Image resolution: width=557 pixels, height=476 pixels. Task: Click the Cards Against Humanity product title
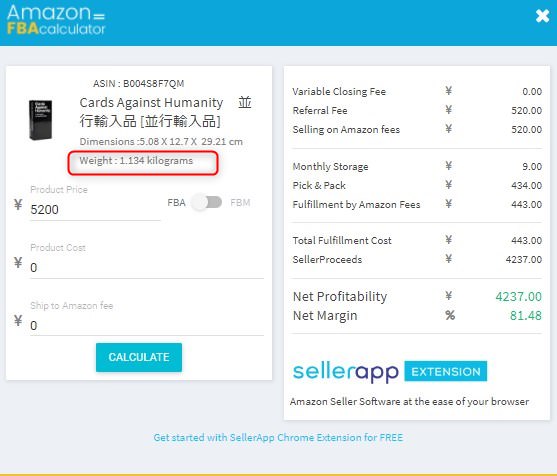click(166, 112)
